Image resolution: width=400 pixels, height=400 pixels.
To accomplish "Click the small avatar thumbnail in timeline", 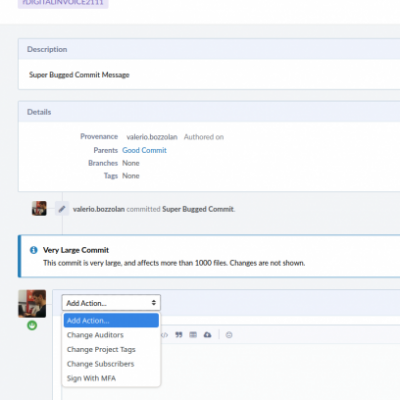I will 39,208.
